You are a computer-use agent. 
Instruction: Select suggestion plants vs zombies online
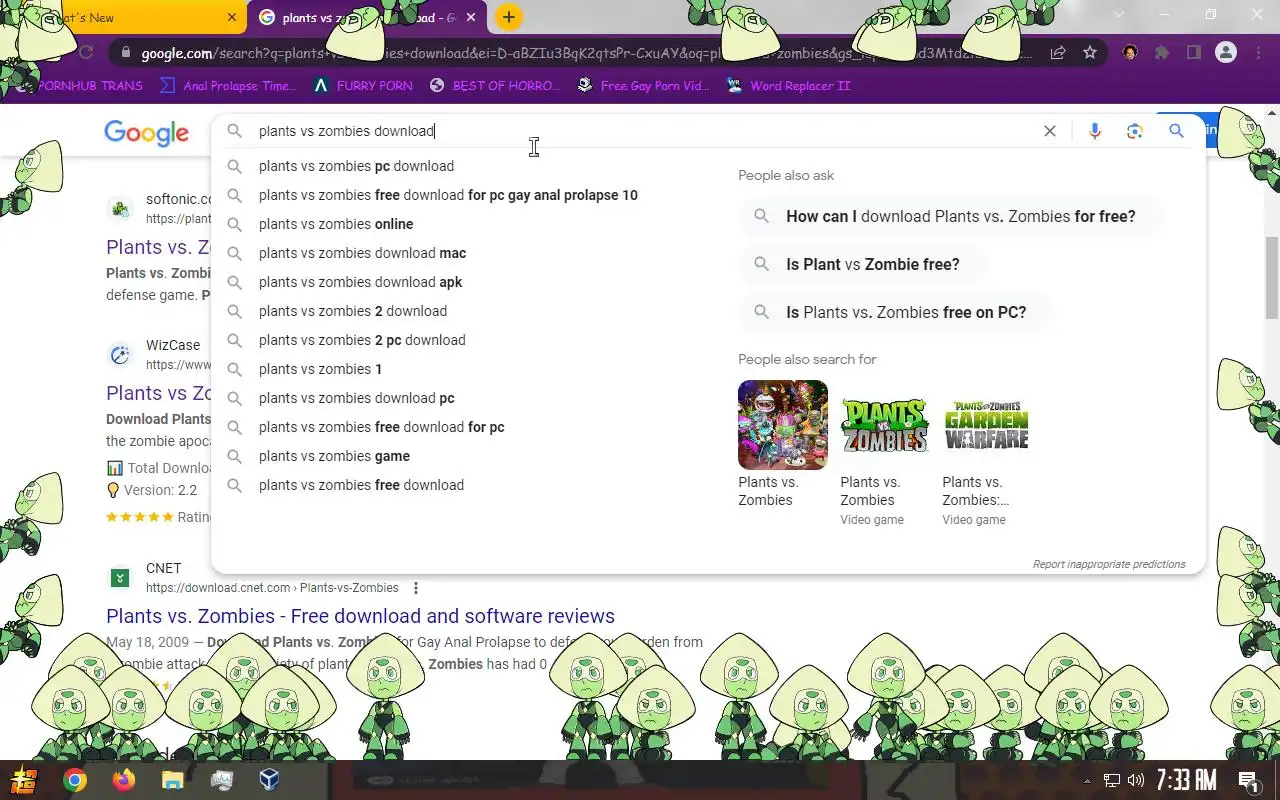(x=336, y=224)
